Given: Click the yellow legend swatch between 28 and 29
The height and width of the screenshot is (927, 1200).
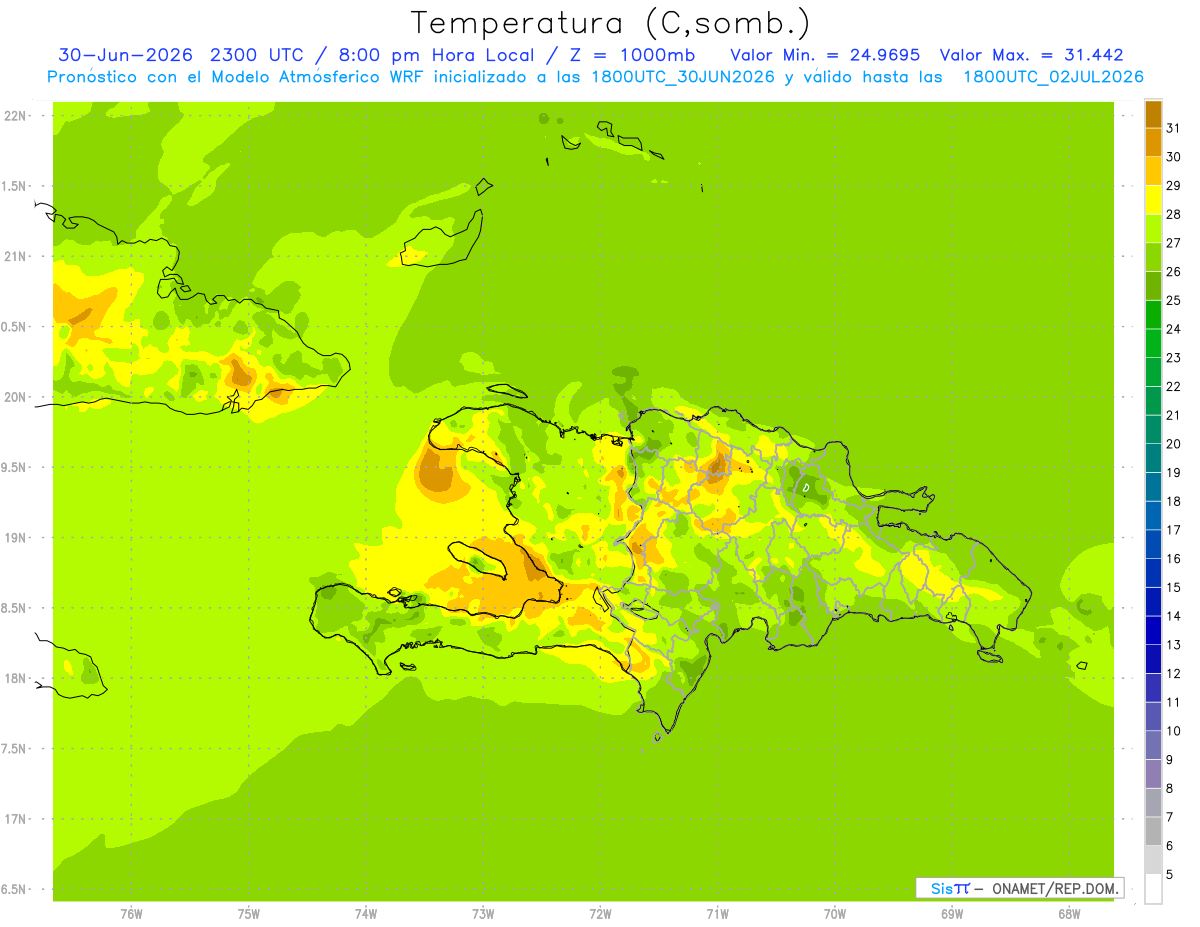Looking at the screenshot, I should coord(1153,200).
